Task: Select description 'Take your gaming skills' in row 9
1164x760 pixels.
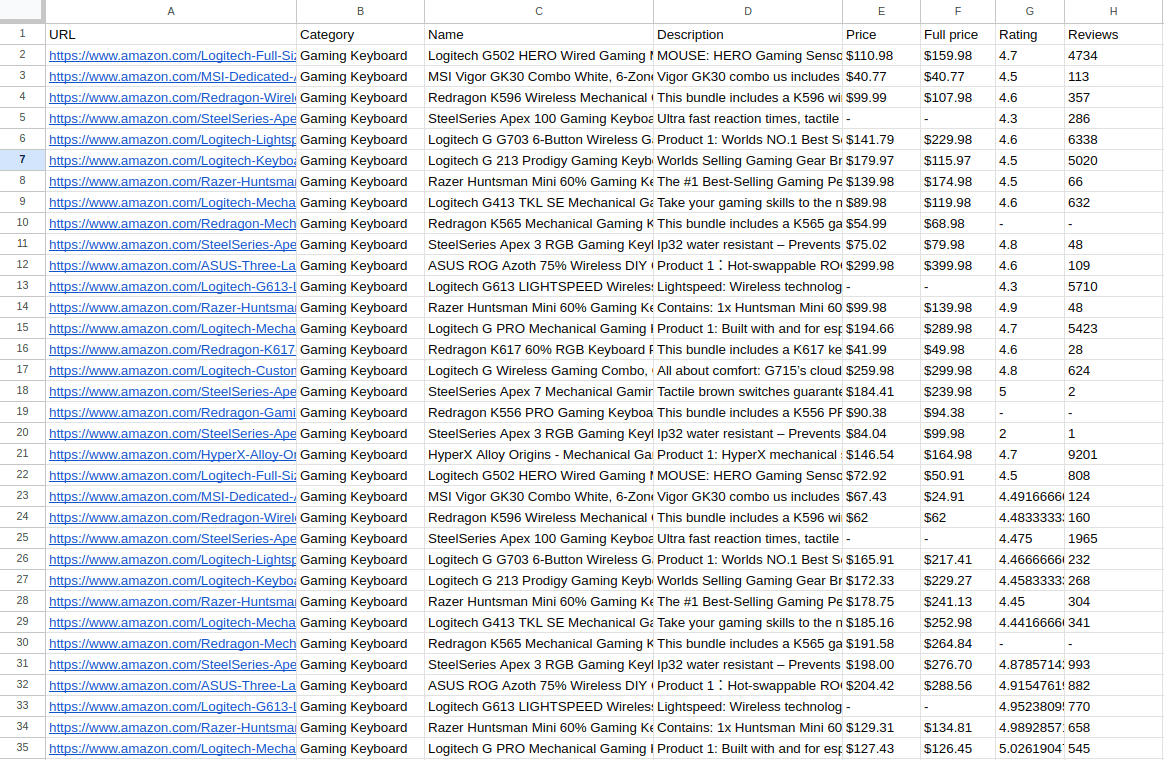Action: (748, 203)
